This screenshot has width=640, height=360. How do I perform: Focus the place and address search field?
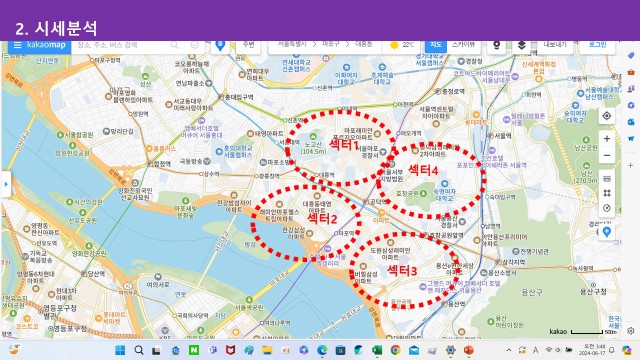click(x=122, y=45)
